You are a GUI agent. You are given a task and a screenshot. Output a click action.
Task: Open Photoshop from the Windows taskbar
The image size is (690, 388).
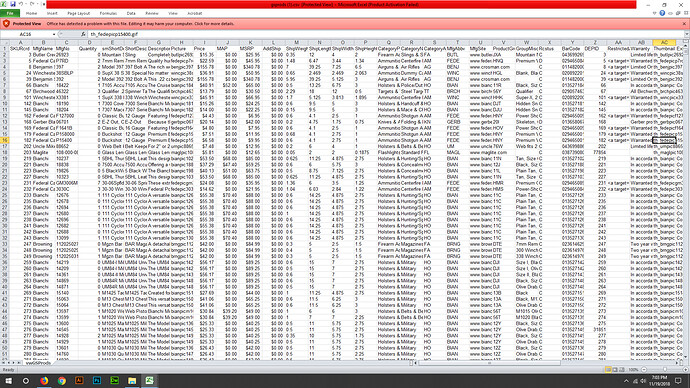coord(97,381)
